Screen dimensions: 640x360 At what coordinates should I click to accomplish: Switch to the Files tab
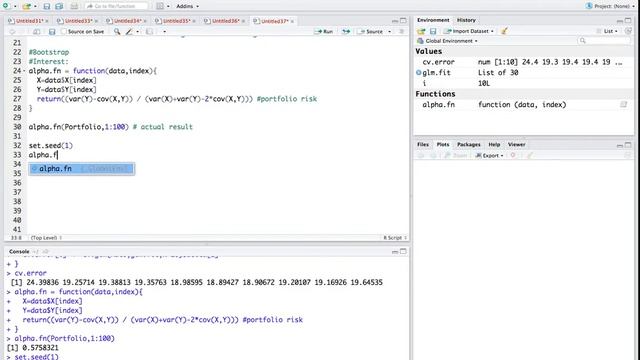tap(423, 144)
